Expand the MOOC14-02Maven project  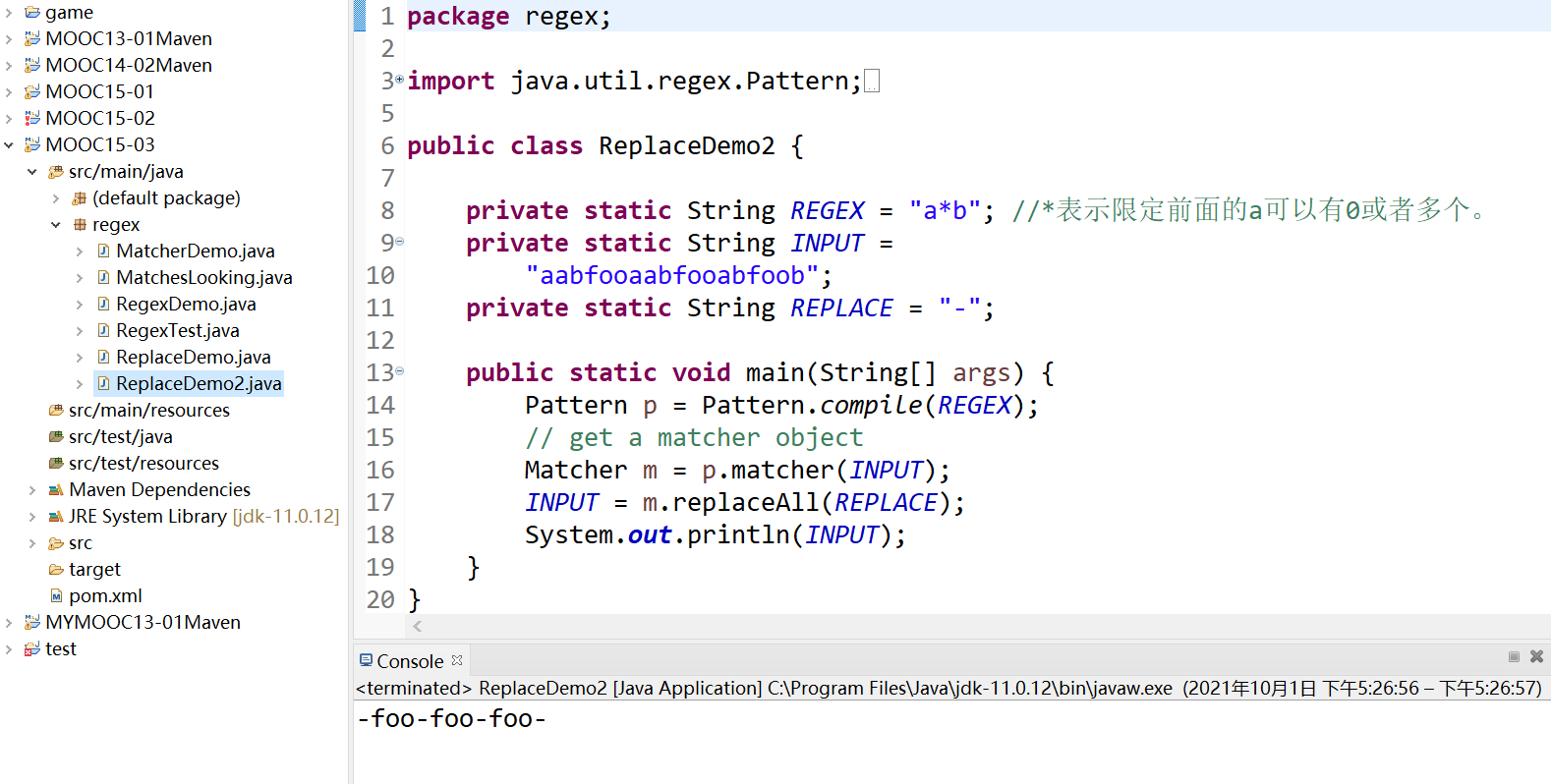pyautogui.click(x=9, y=66)
